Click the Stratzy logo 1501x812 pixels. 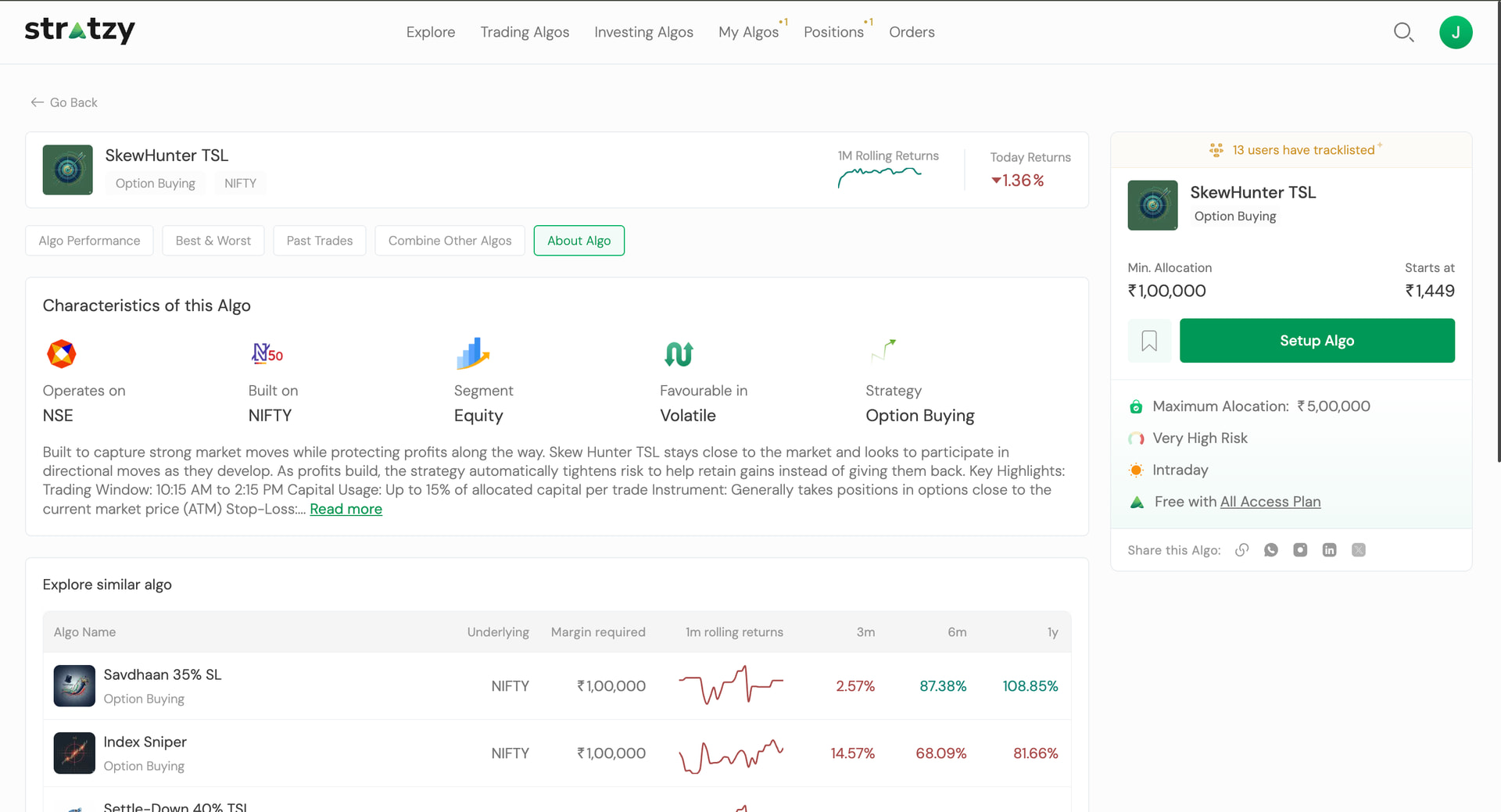tap(80, 31)
